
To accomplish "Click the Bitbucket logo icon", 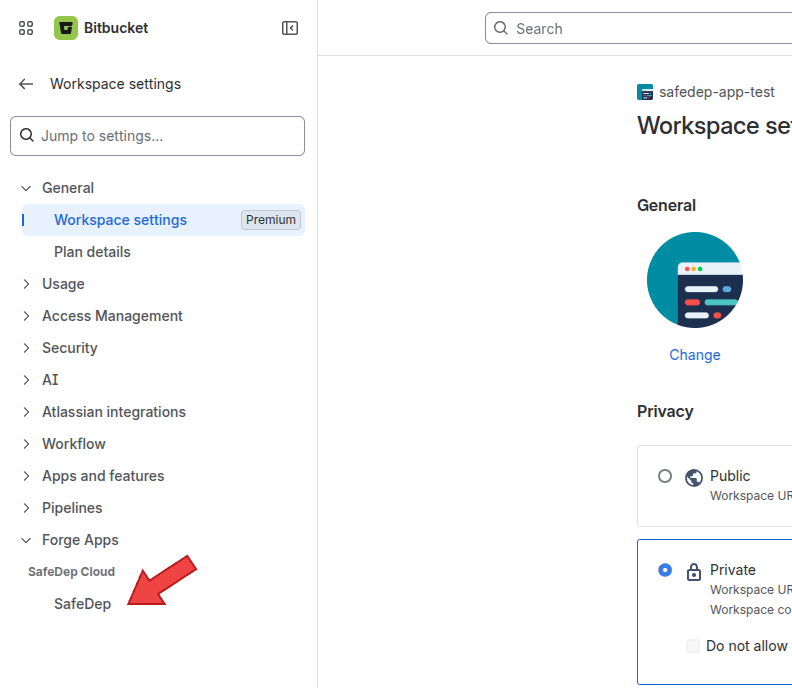I will click(66, 28).
